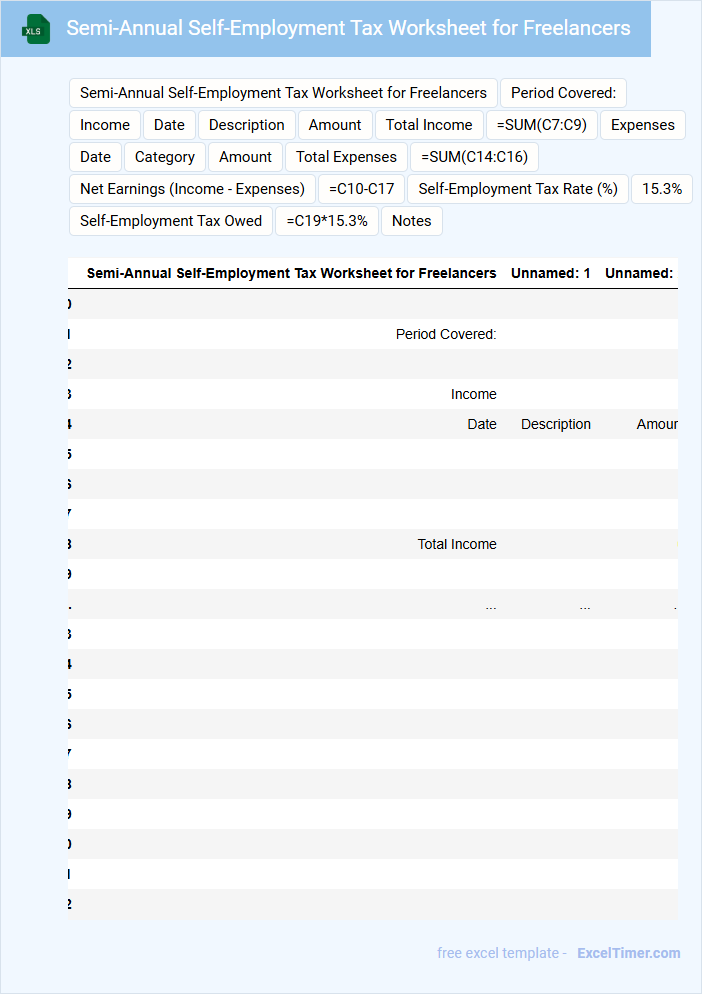Click the 'Income' tag
The height and width of the screenshot is (994, 702).
tap(105, 125)
